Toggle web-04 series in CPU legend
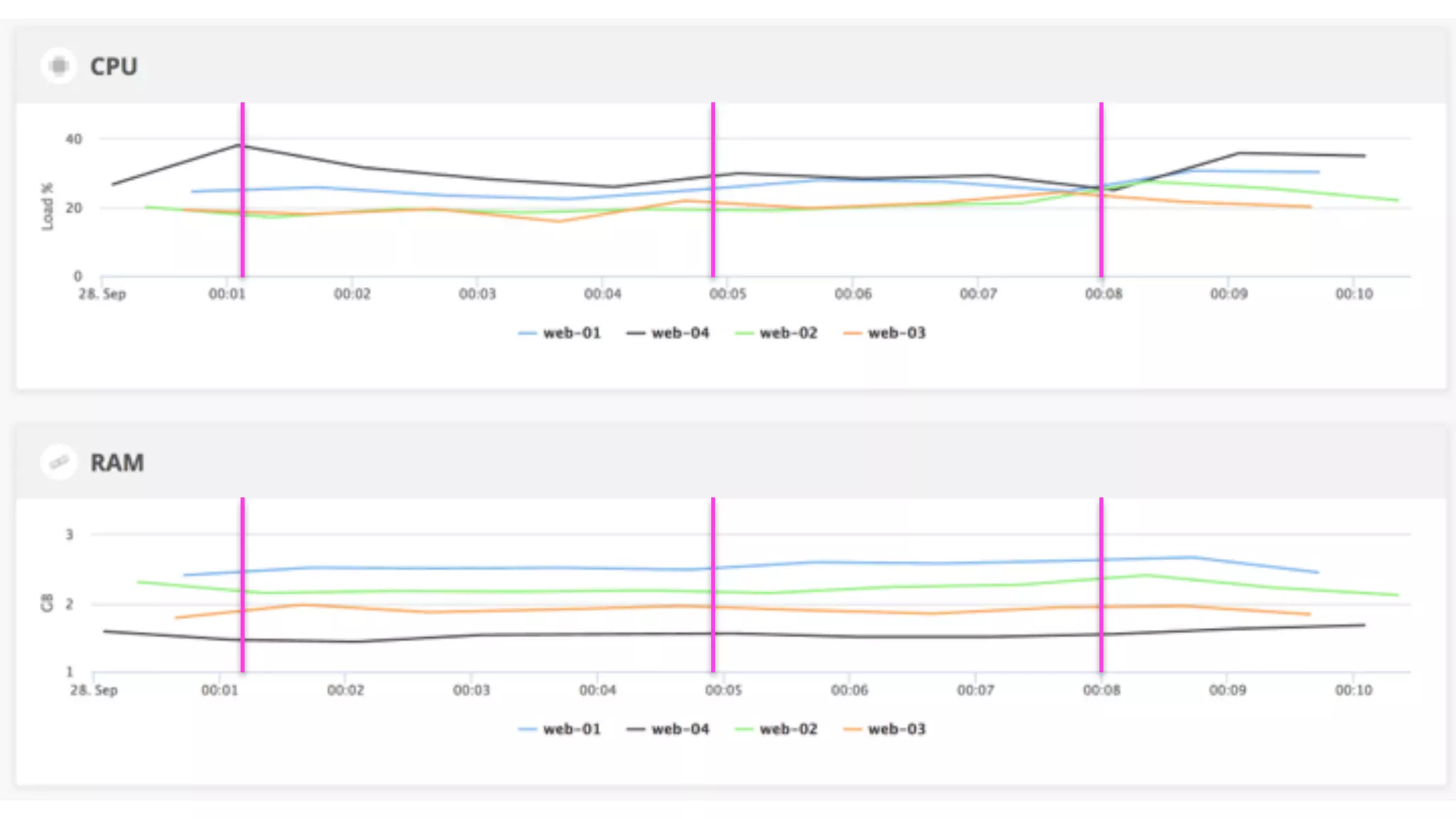Screen dimensions: 1456x819 [x=680, y=333]
